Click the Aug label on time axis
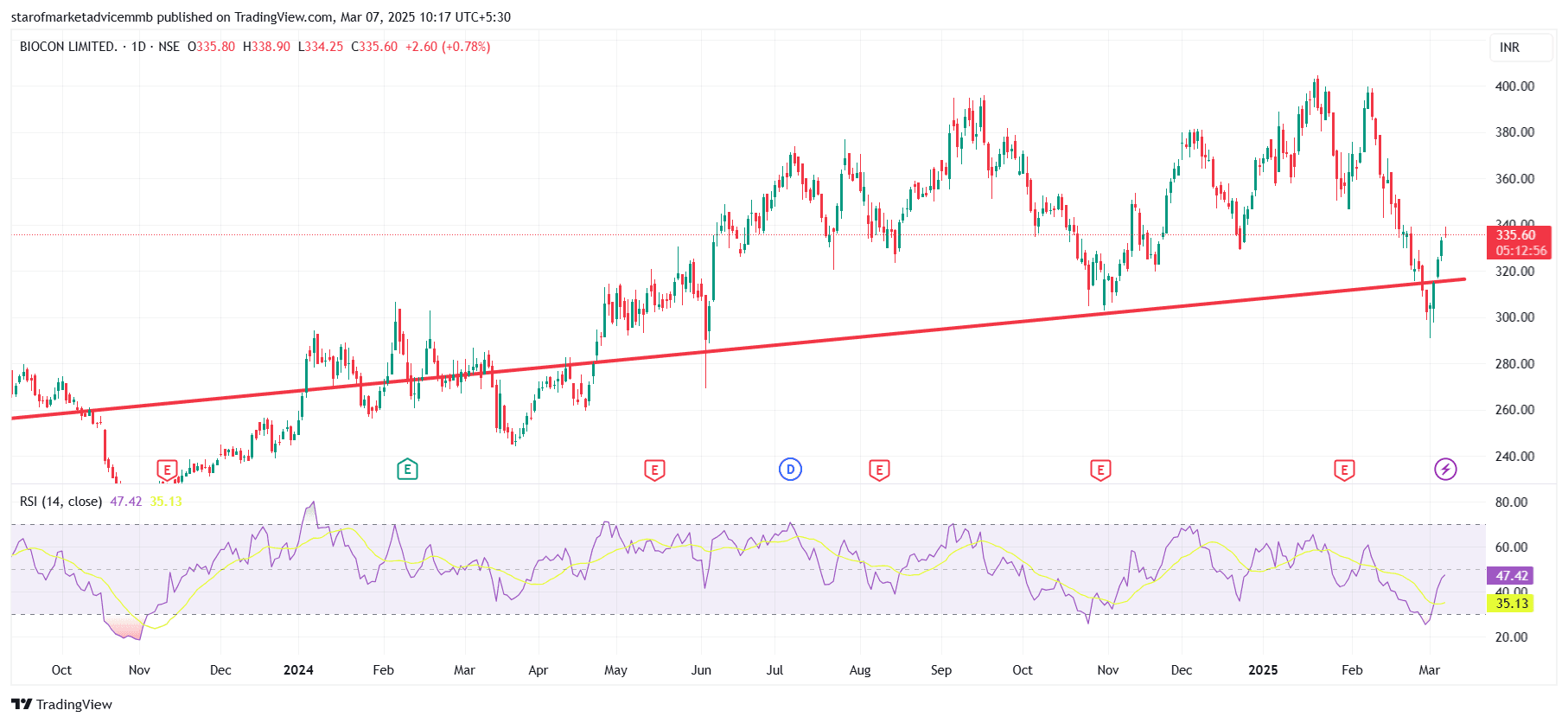The width and height of the screenshot is (1568, 723). tap(860, 670)
